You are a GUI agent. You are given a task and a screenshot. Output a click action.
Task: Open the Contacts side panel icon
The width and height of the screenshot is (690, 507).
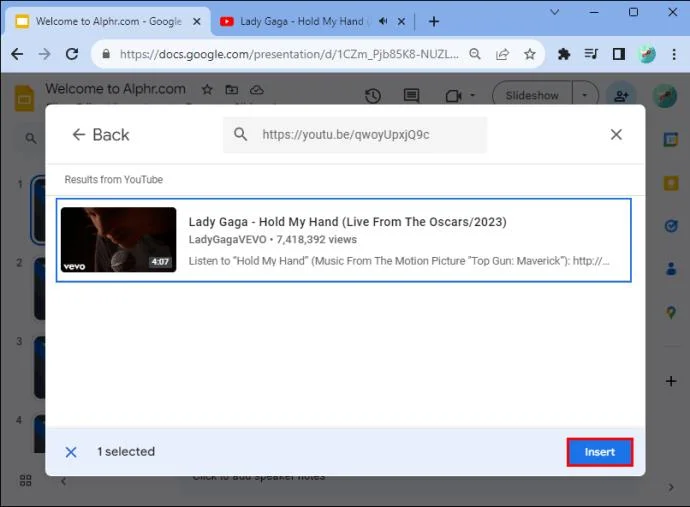pos(671,268)
